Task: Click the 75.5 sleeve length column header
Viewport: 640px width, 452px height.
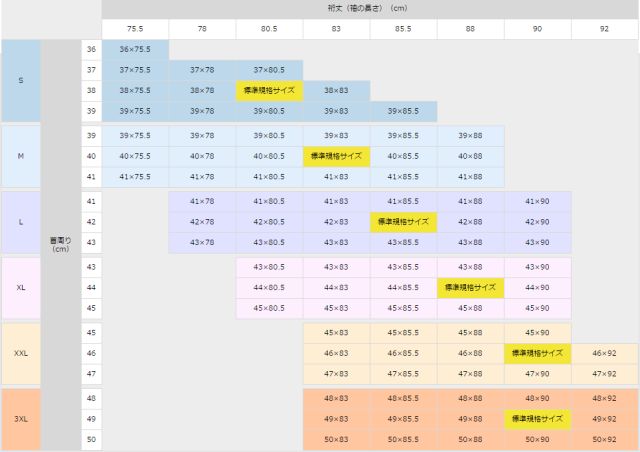Action: tap(135, 29)
